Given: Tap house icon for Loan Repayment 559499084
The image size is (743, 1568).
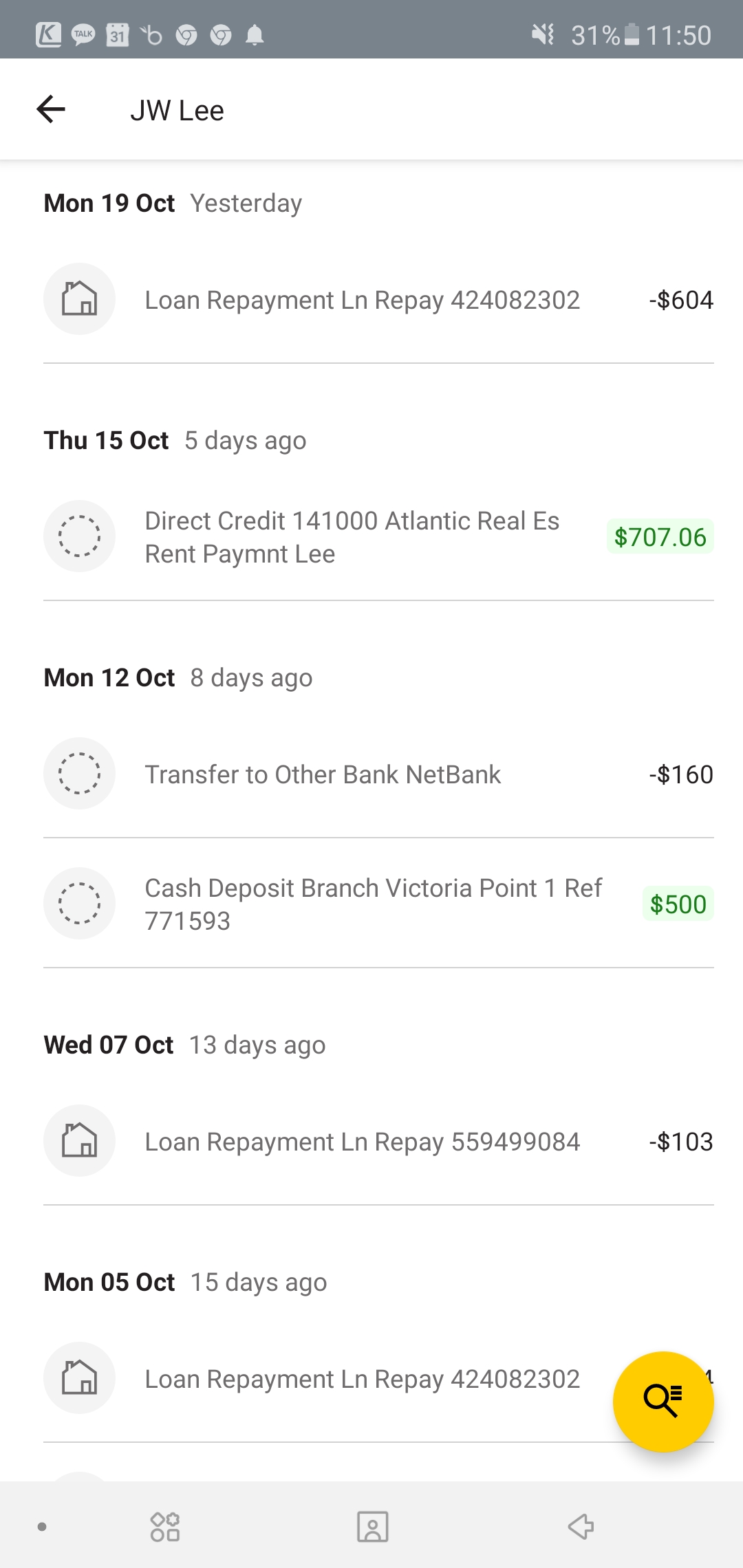Looking at the screenshot, I should 79,1141.
